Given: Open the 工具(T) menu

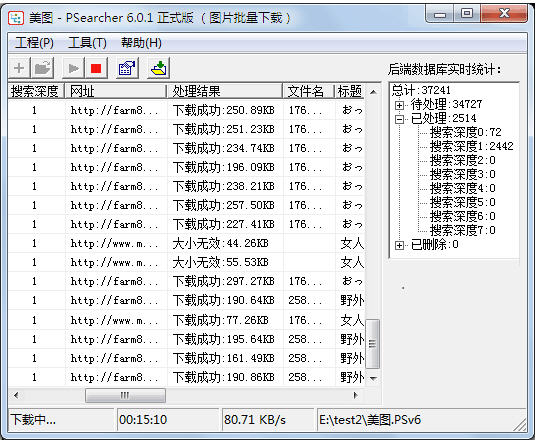Looking at the screenshot, I should tap(88, 43).
